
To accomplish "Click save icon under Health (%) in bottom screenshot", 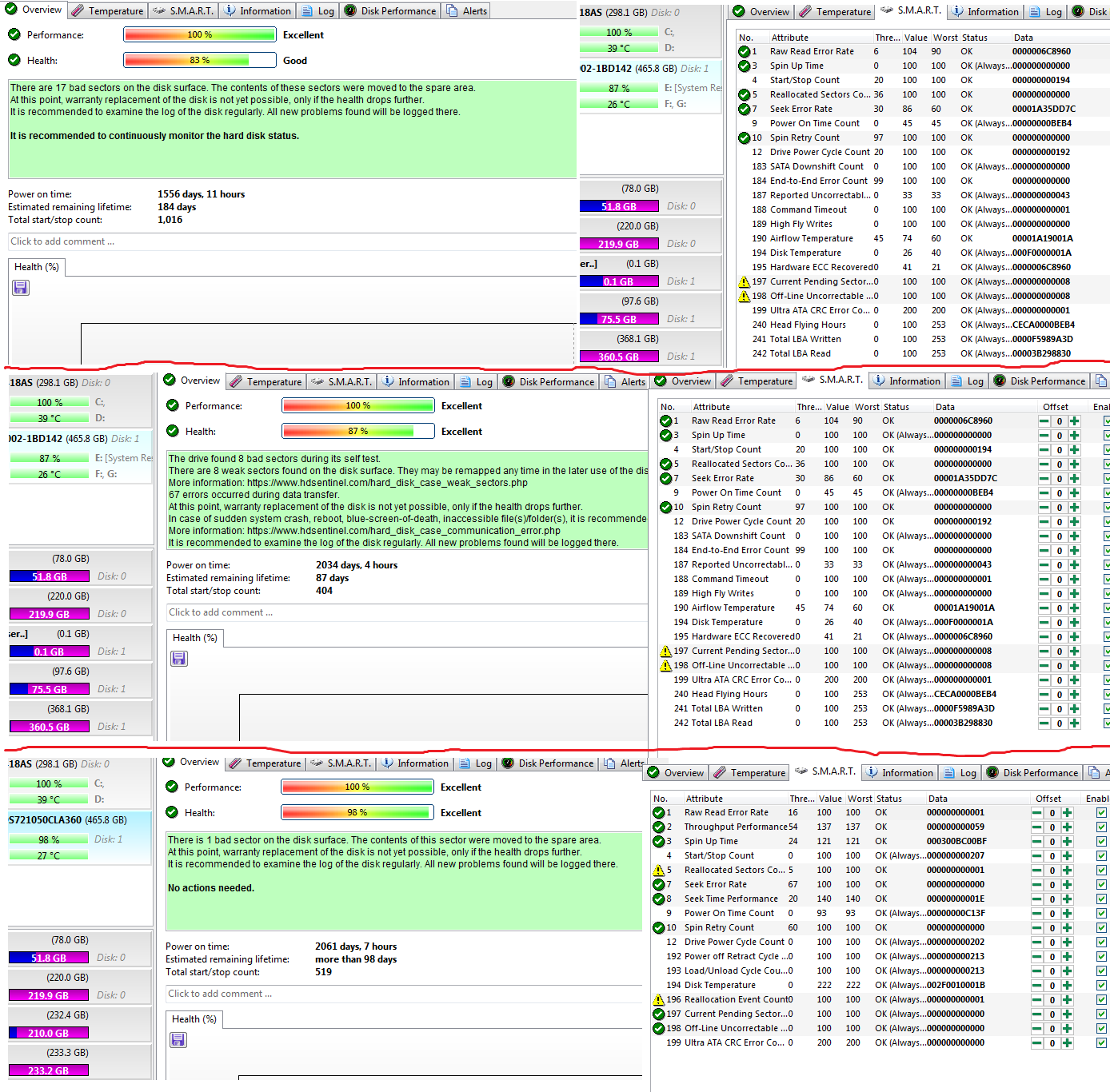I will (178, 1040).
